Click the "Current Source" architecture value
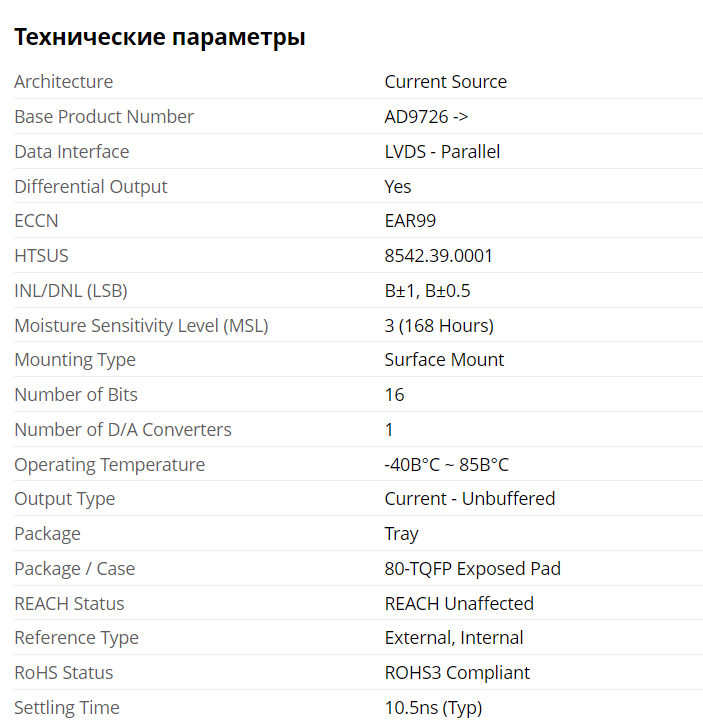Screen dimensions: 703x724 pos(445,82)
